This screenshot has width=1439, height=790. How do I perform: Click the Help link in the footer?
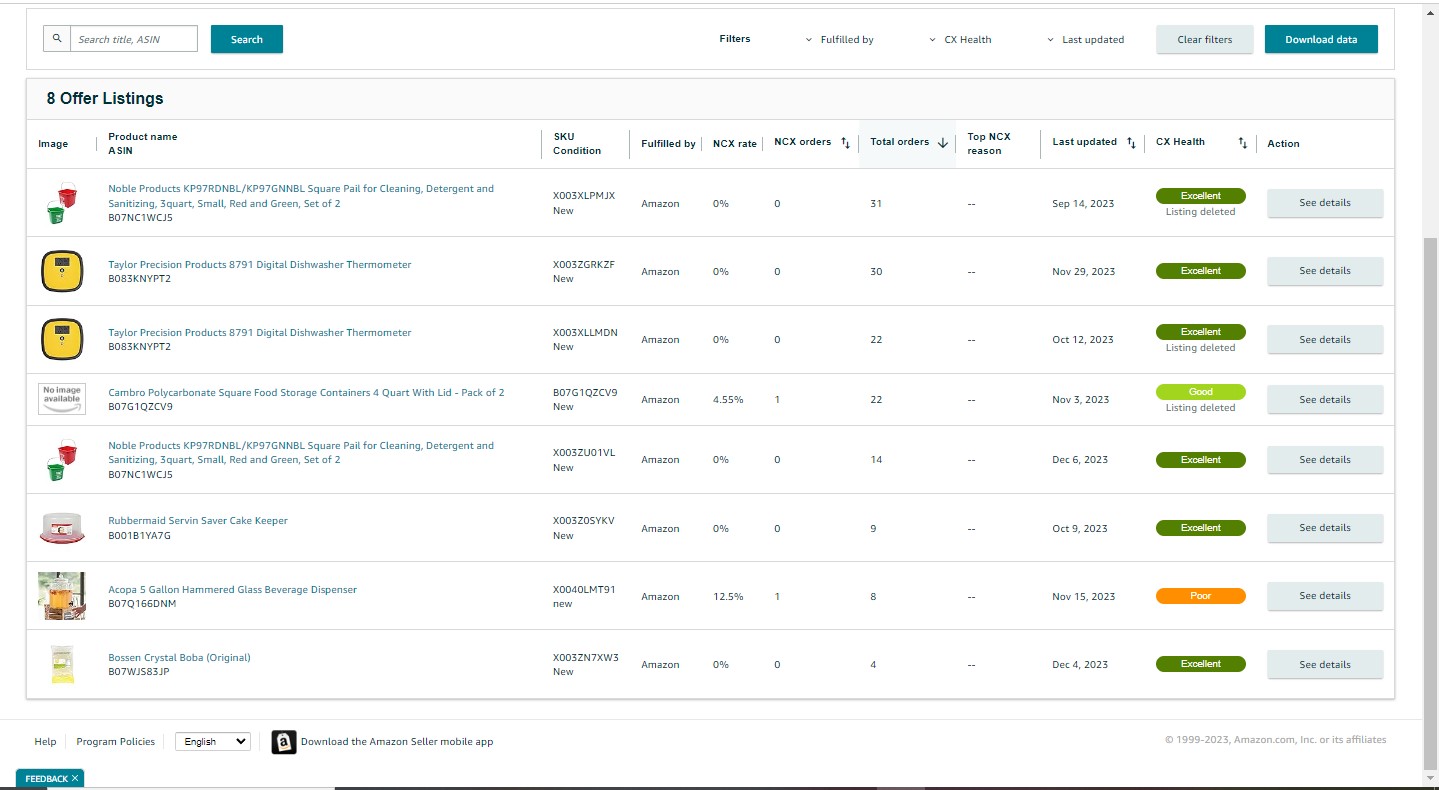click(x=45, y=742)
